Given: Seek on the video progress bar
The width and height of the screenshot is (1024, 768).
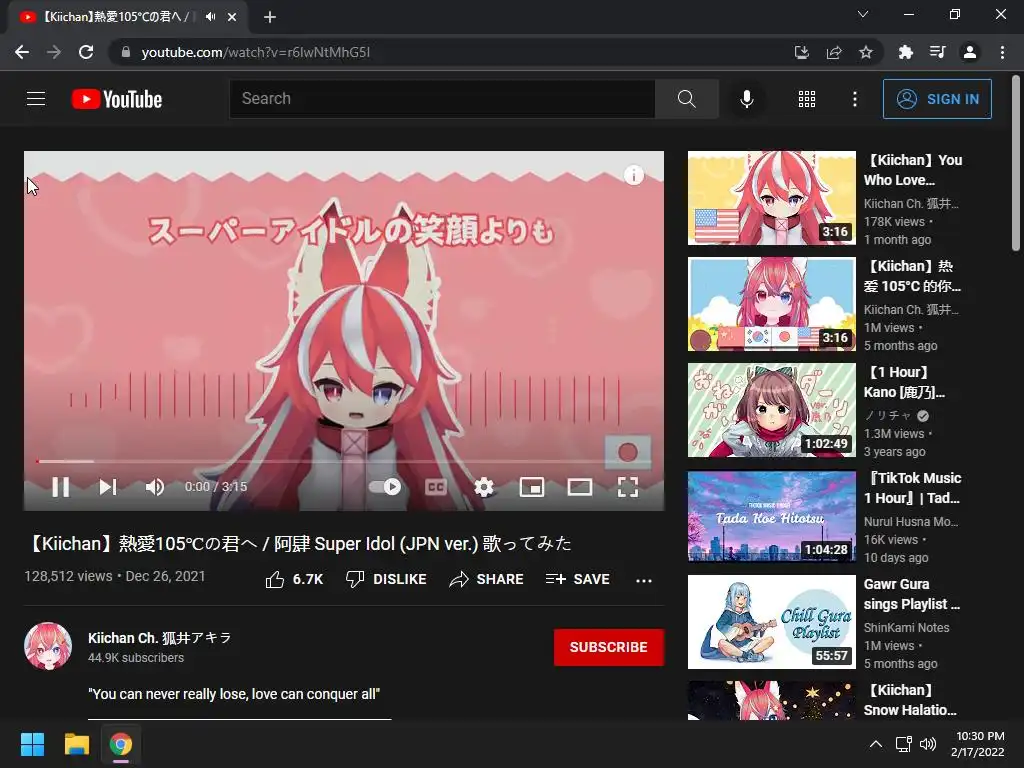Looking at the screenshot, I should point(344,461).
